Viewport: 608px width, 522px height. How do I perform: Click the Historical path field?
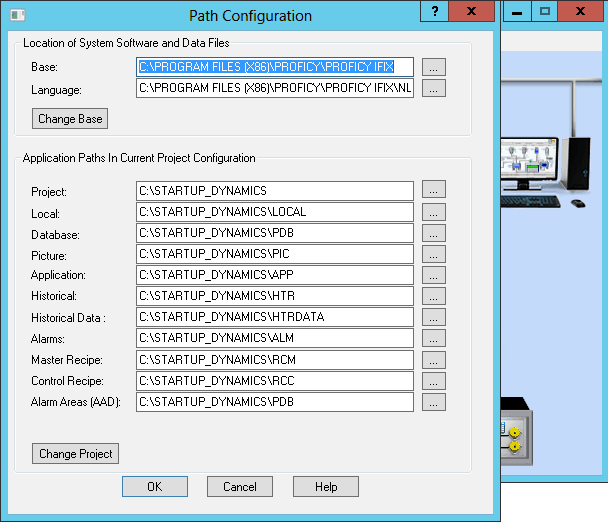pyautogui.click(x=275, y=296)
